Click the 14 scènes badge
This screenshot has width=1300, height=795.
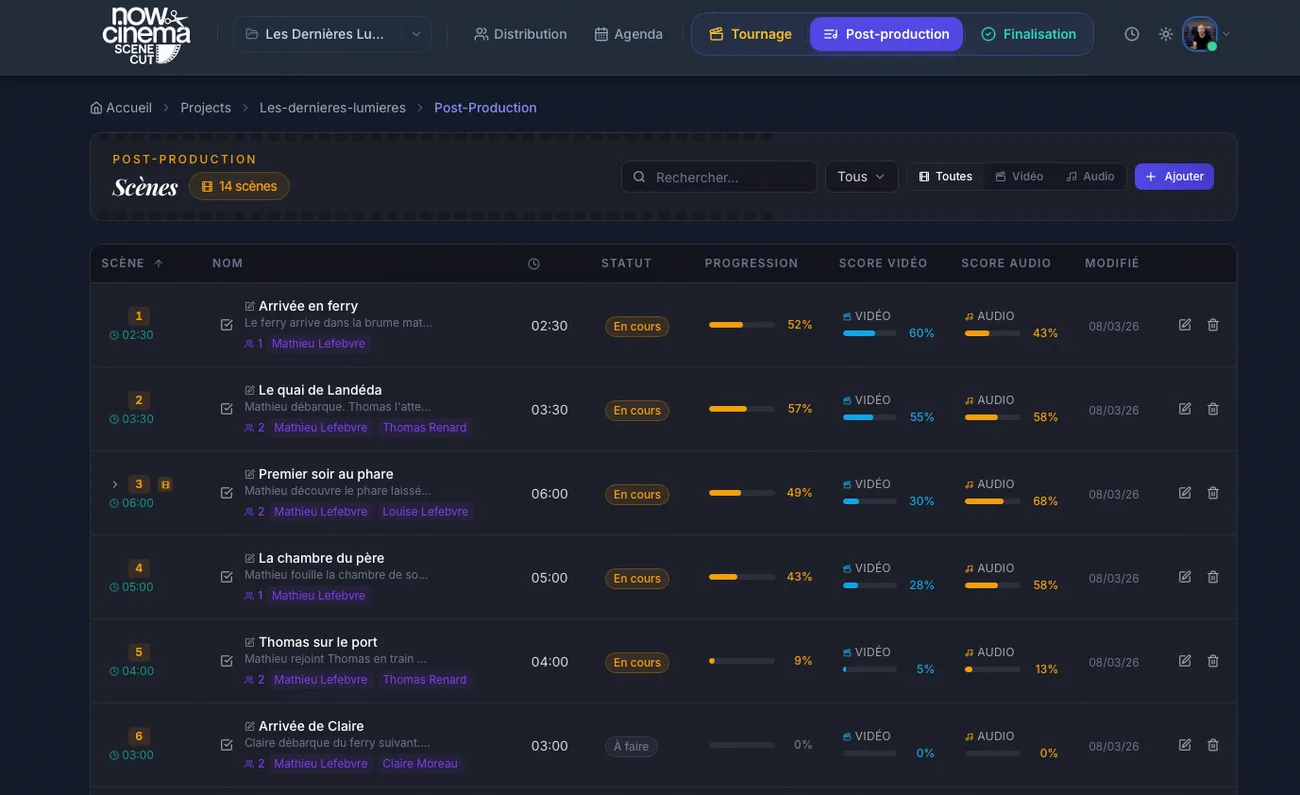pos(239,186)
